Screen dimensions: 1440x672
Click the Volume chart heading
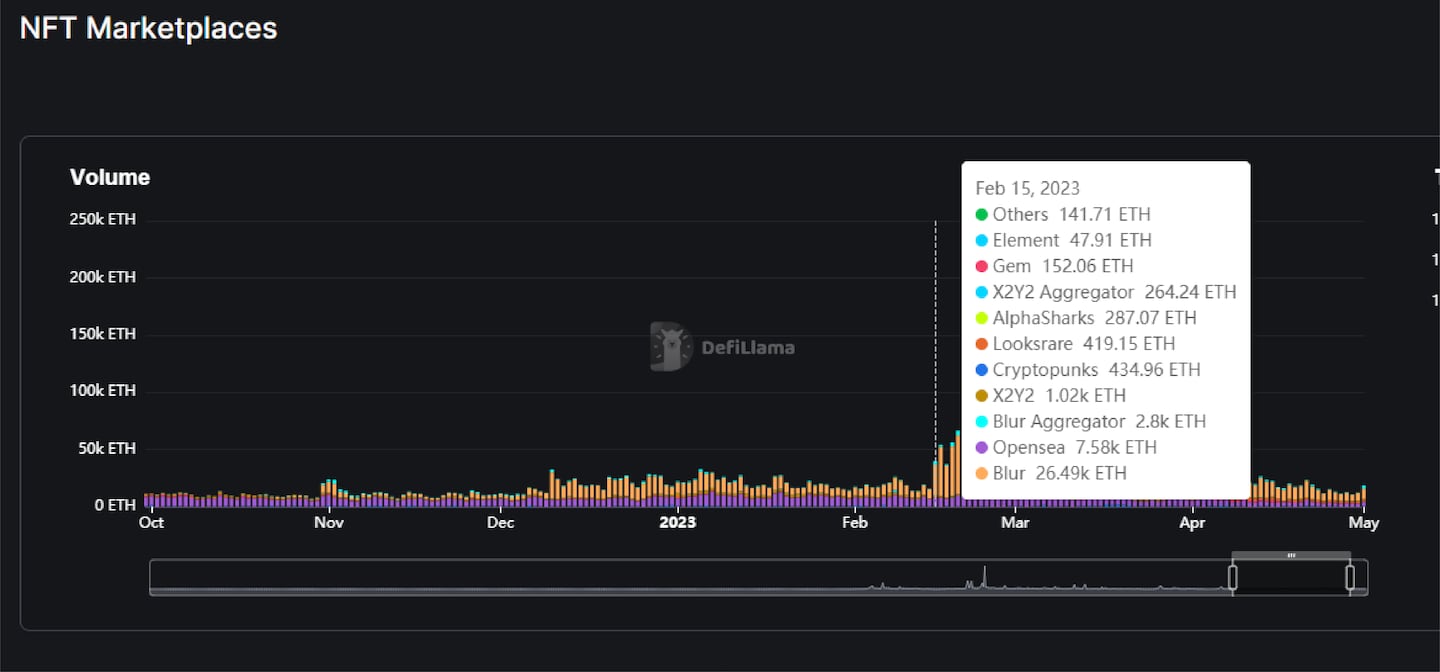coord(110,177)
